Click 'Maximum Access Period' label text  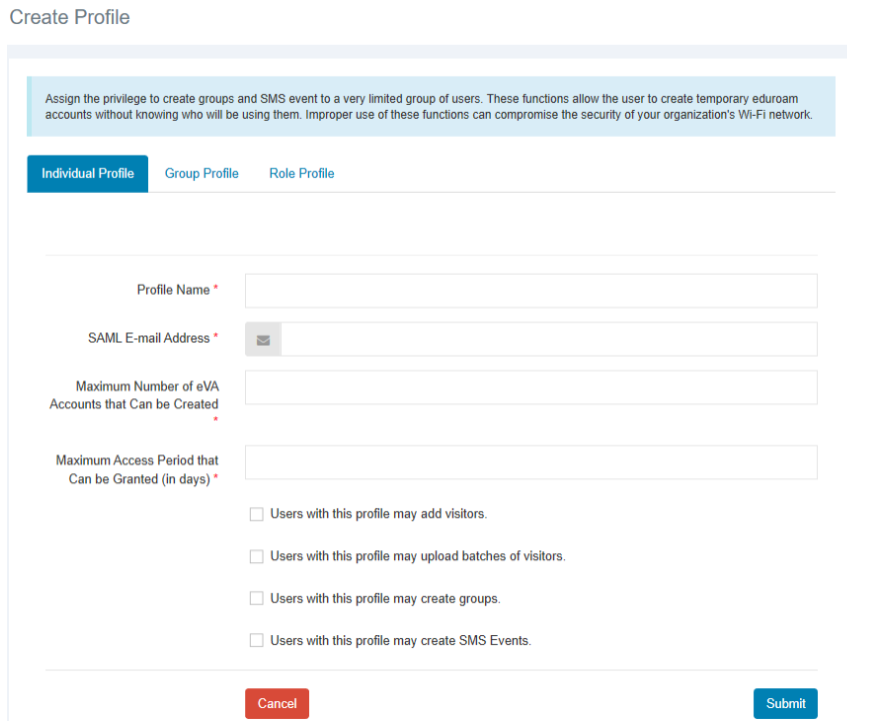136,470
